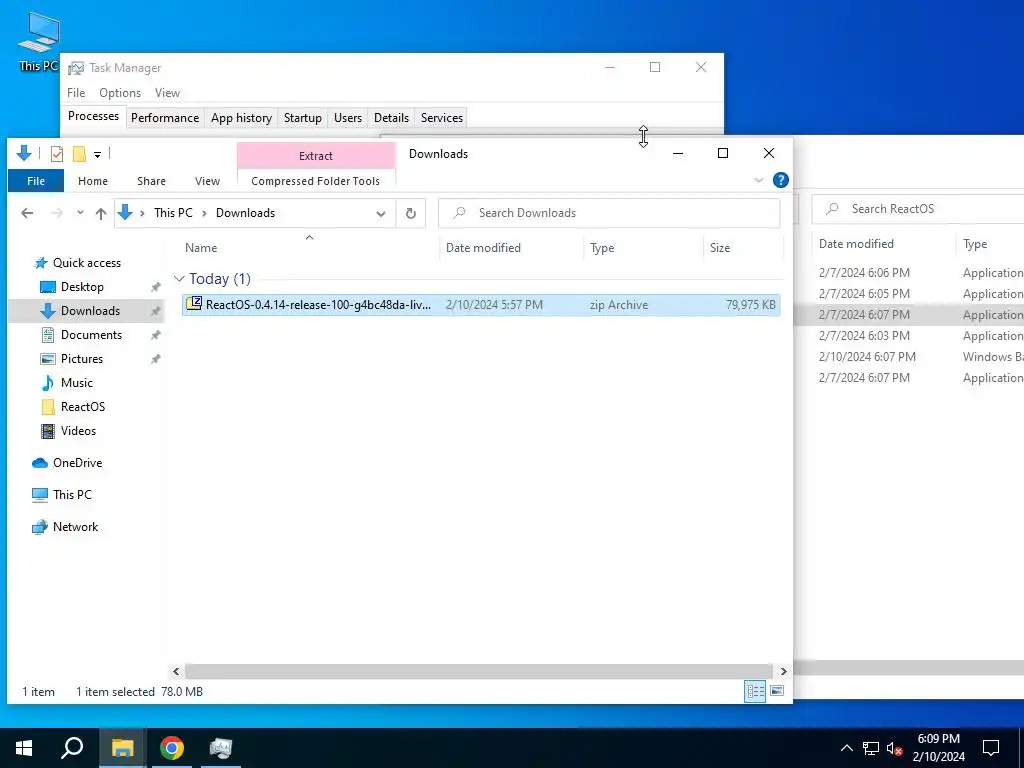This screenshot has height=768, width=1024.
Task: Select Task Manager's Processes tab
Action: click(93, 116)
